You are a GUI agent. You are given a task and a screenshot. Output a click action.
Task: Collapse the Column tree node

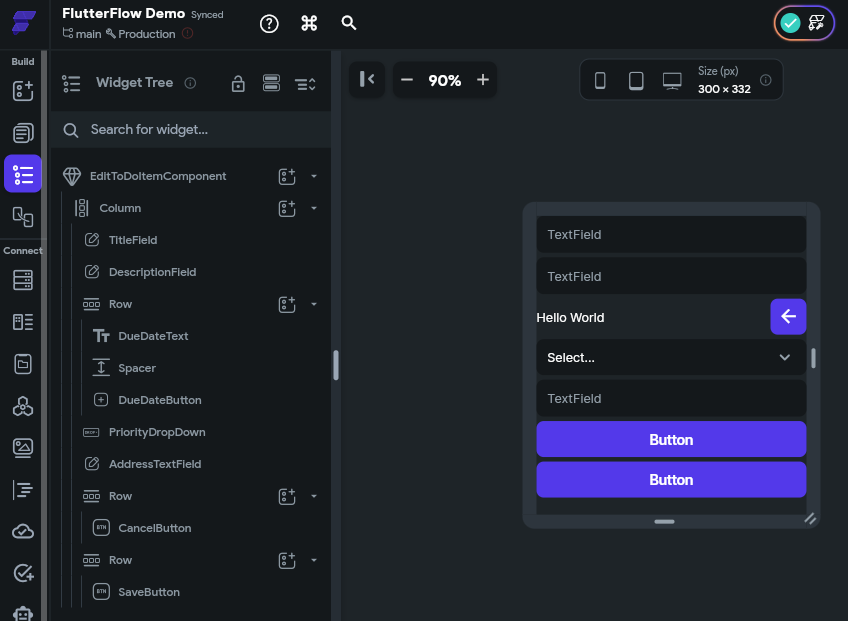coord(314,208)
